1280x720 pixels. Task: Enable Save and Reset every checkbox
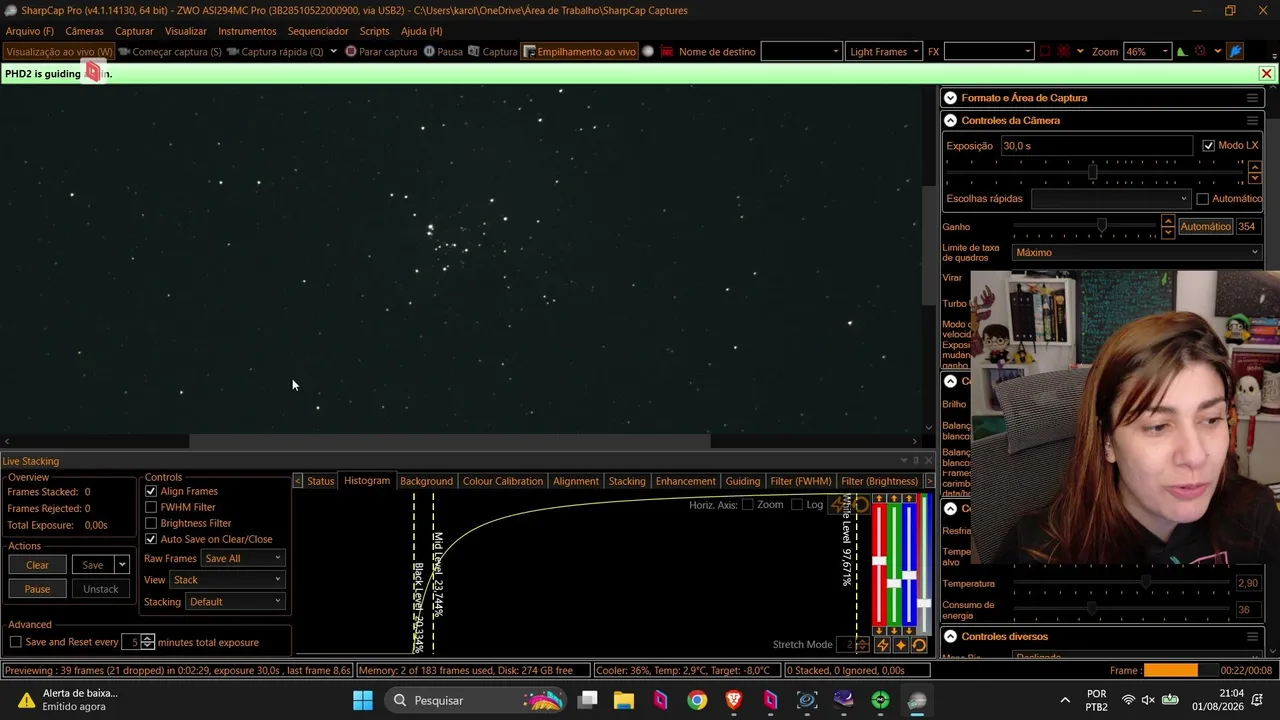[x=15, y=642]
